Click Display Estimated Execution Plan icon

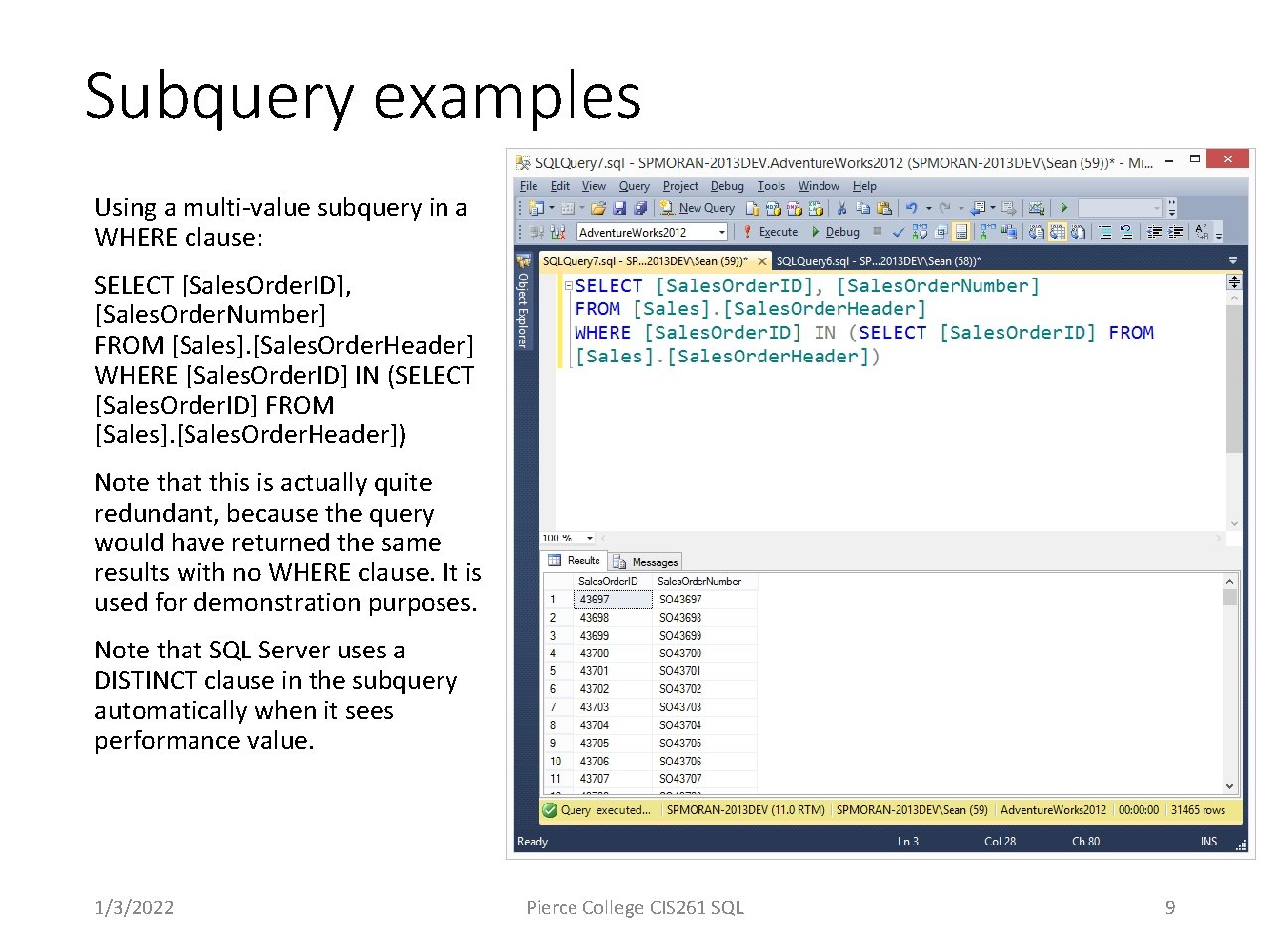coord(920,232)
